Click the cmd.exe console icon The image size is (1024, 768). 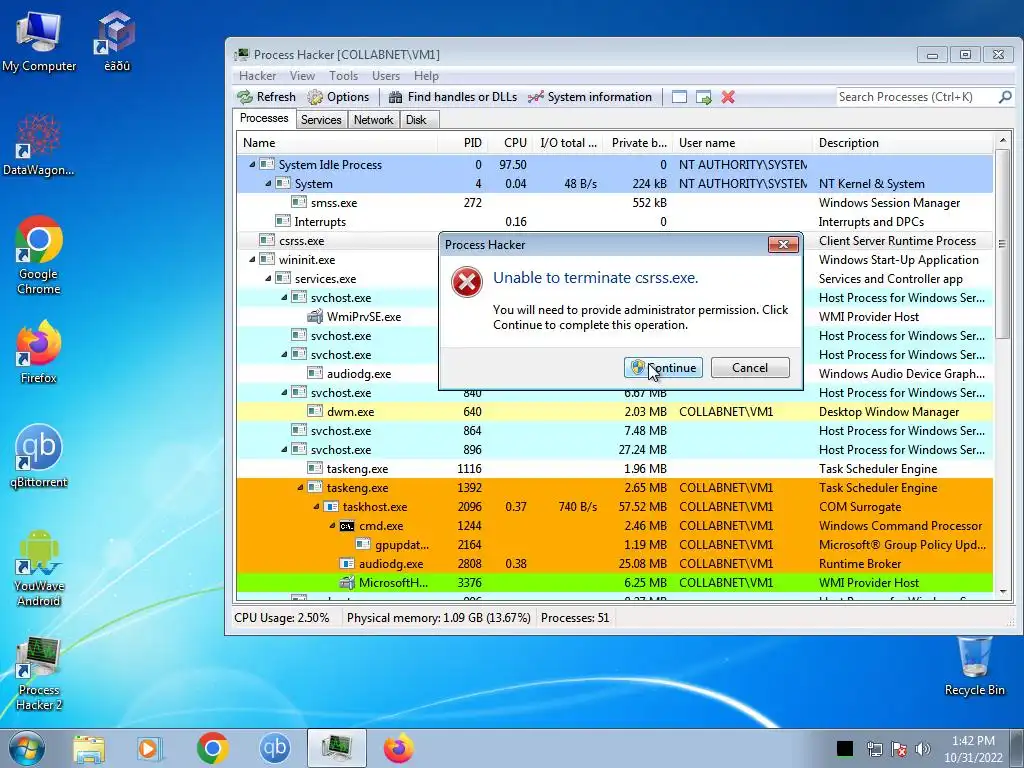click(x=347, y=526)
